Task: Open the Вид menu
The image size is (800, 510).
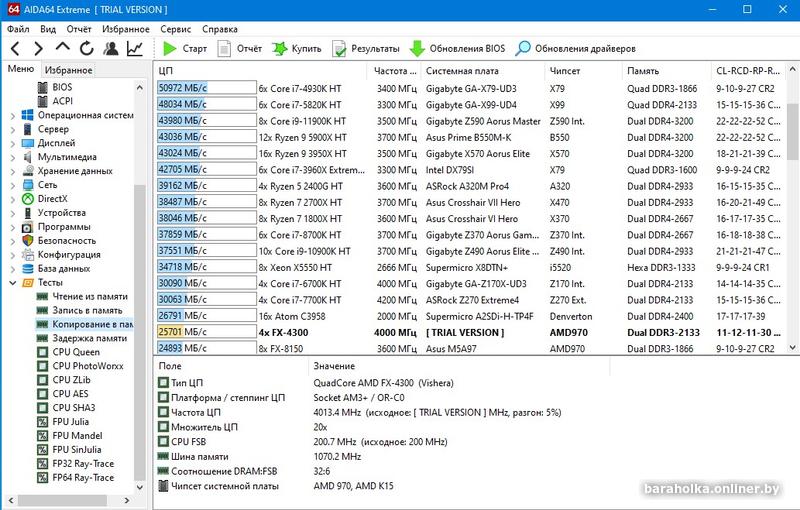Action: click(x=48, y=29)
